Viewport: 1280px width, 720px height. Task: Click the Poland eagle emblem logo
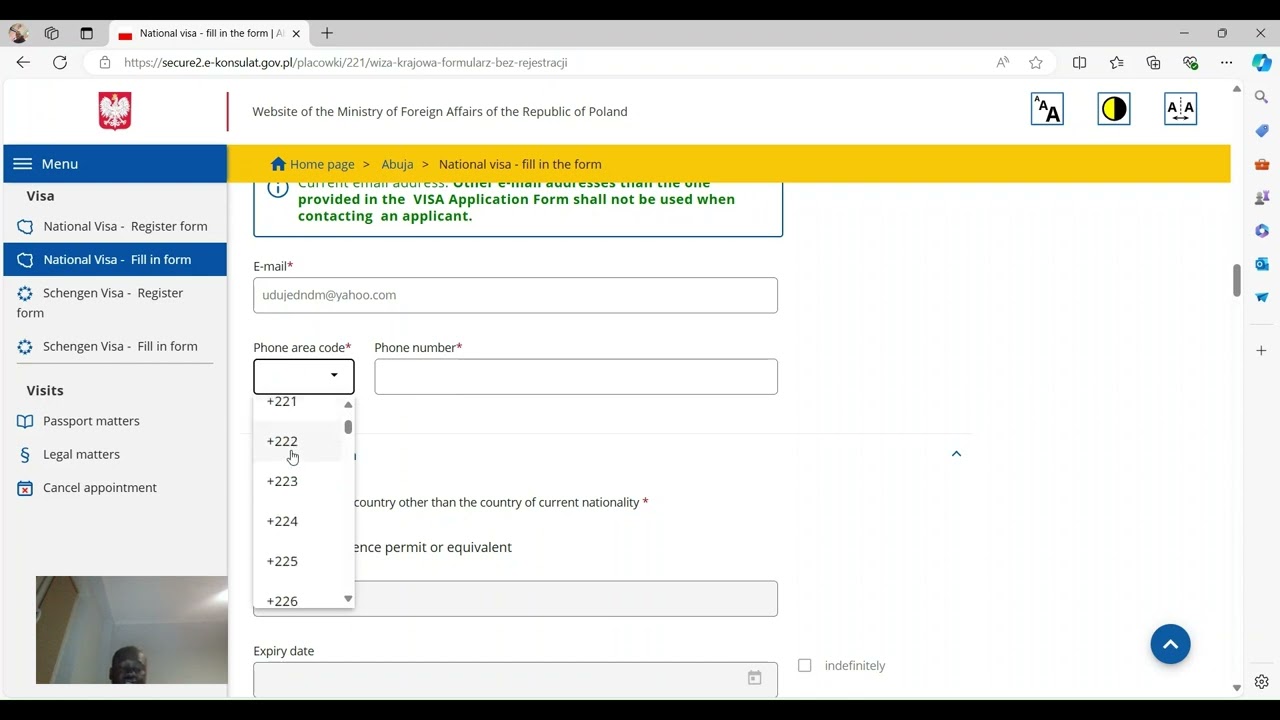coord(115,111)
